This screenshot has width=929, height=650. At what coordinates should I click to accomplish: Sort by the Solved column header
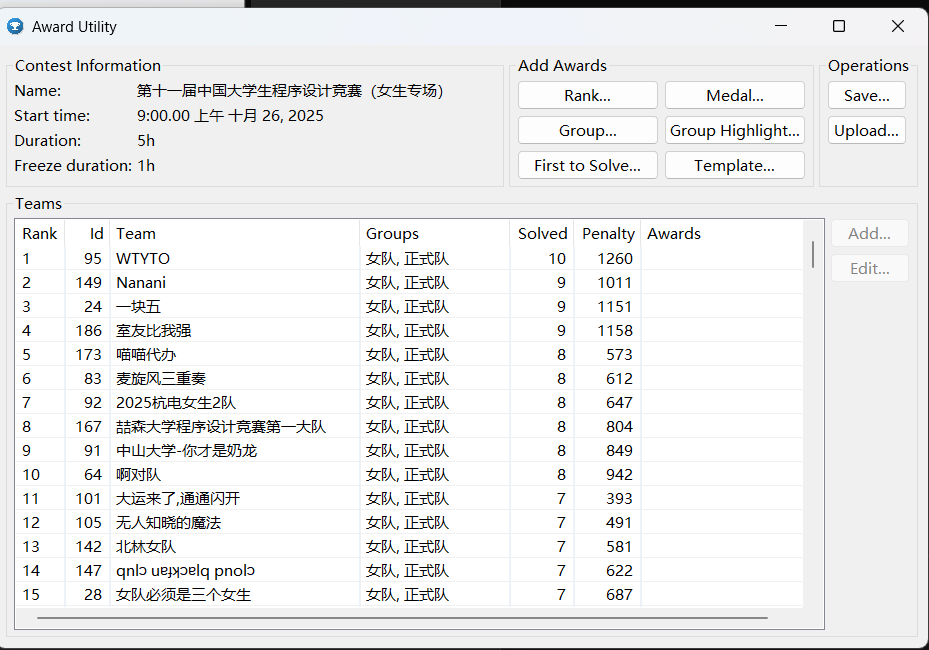[x=542, y=234]
